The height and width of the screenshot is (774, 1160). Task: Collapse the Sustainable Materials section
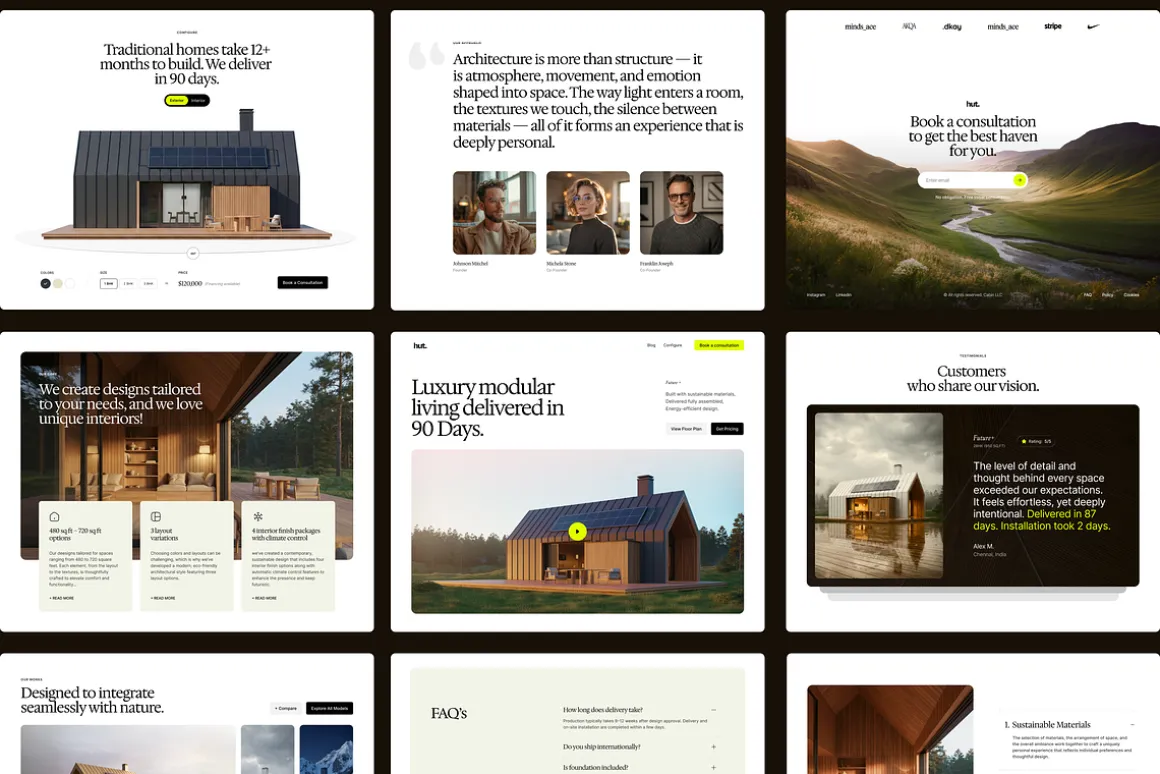point(1132,724)
